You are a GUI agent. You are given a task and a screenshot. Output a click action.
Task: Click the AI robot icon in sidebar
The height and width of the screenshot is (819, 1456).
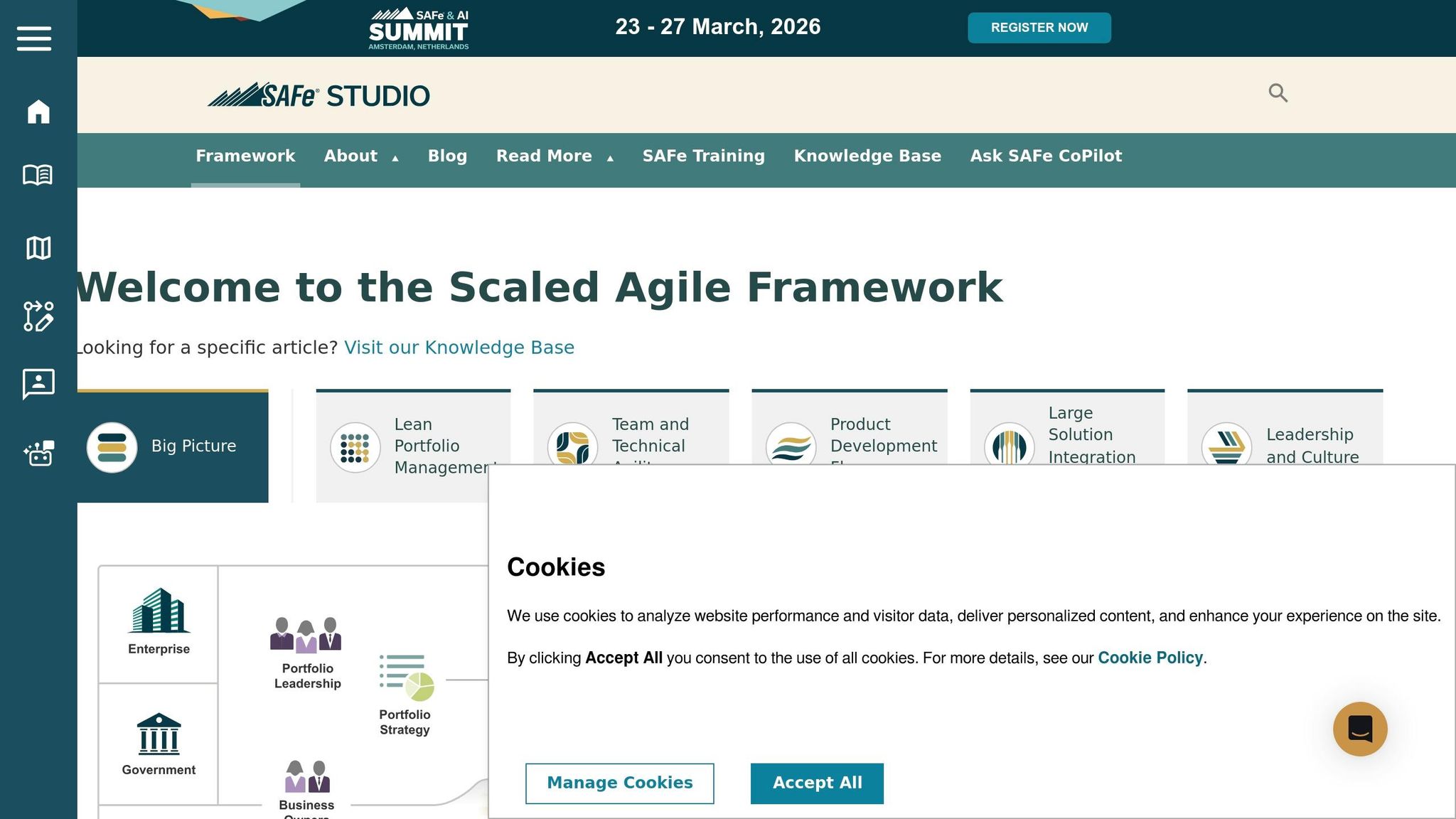38,453
